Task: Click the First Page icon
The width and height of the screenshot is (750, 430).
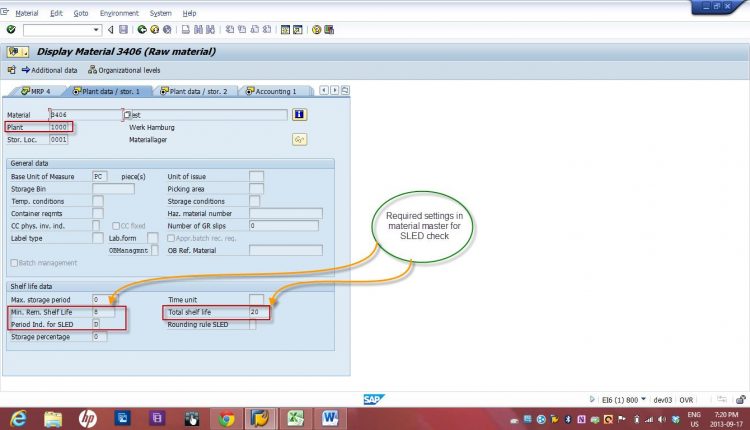Action: [x=230, y=30]
